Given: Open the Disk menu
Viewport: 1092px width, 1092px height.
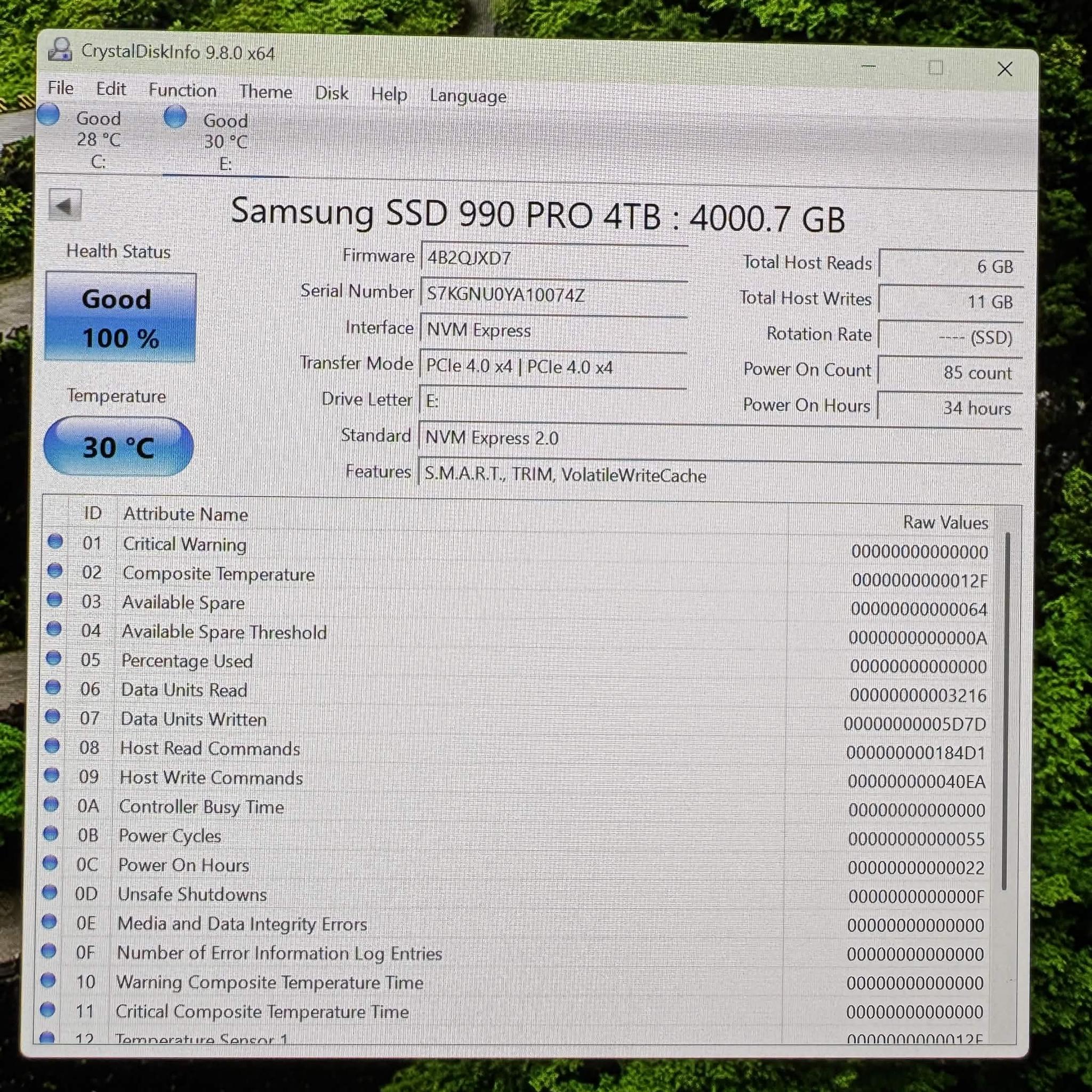Looking at the screenshot, I should 331,93.
